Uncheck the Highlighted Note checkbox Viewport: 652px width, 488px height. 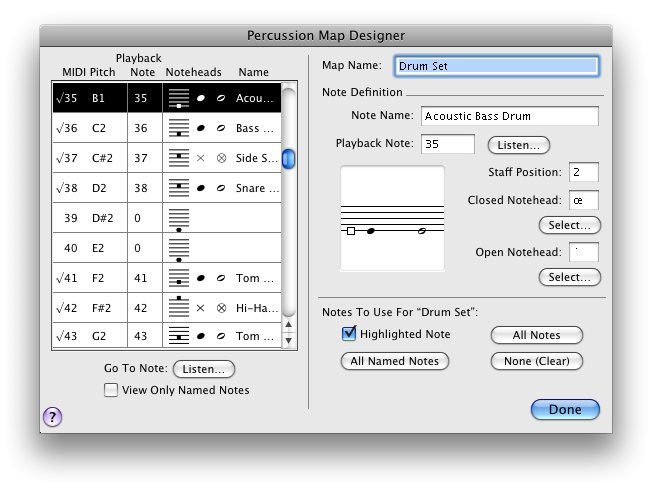[x=349, y=333]
